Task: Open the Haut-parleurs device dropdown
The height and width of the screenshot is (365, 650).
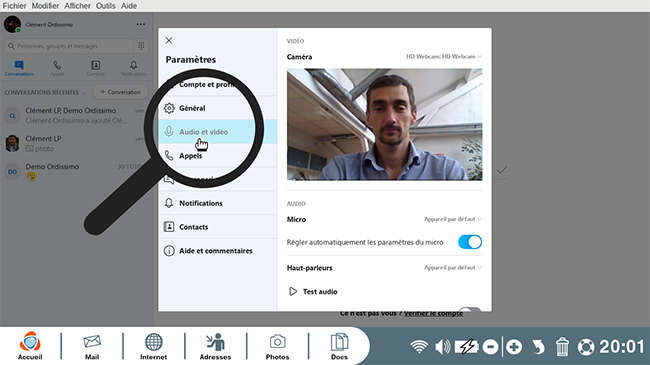Action: point(453,268)
